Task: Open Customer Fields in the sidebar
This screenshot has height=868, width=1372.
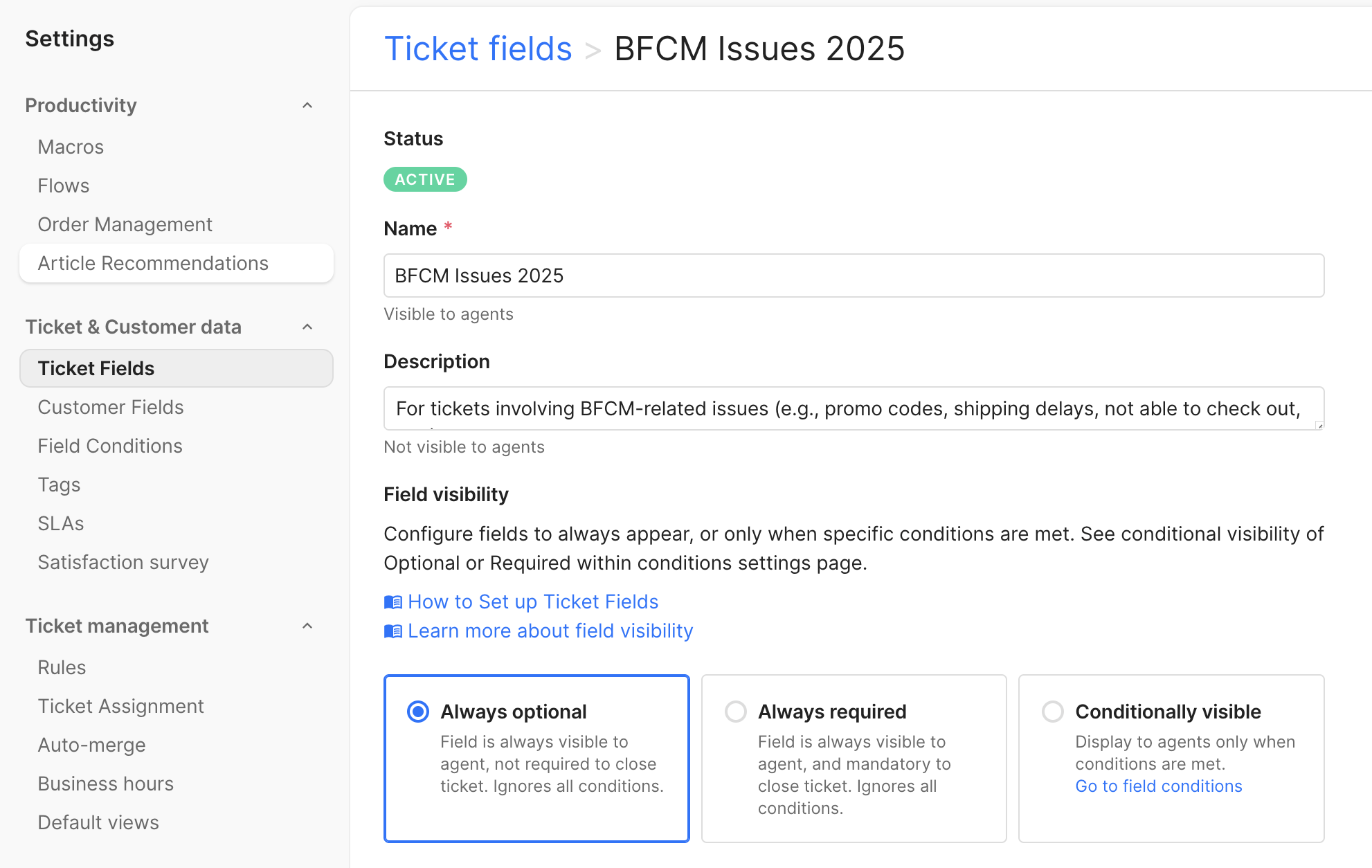Action: (111, 407)
